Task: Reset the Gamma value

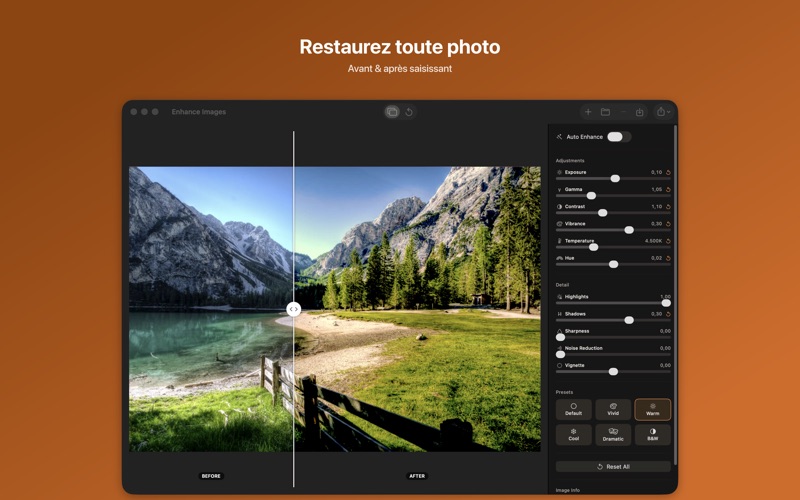Action: [x=668, y=189]
